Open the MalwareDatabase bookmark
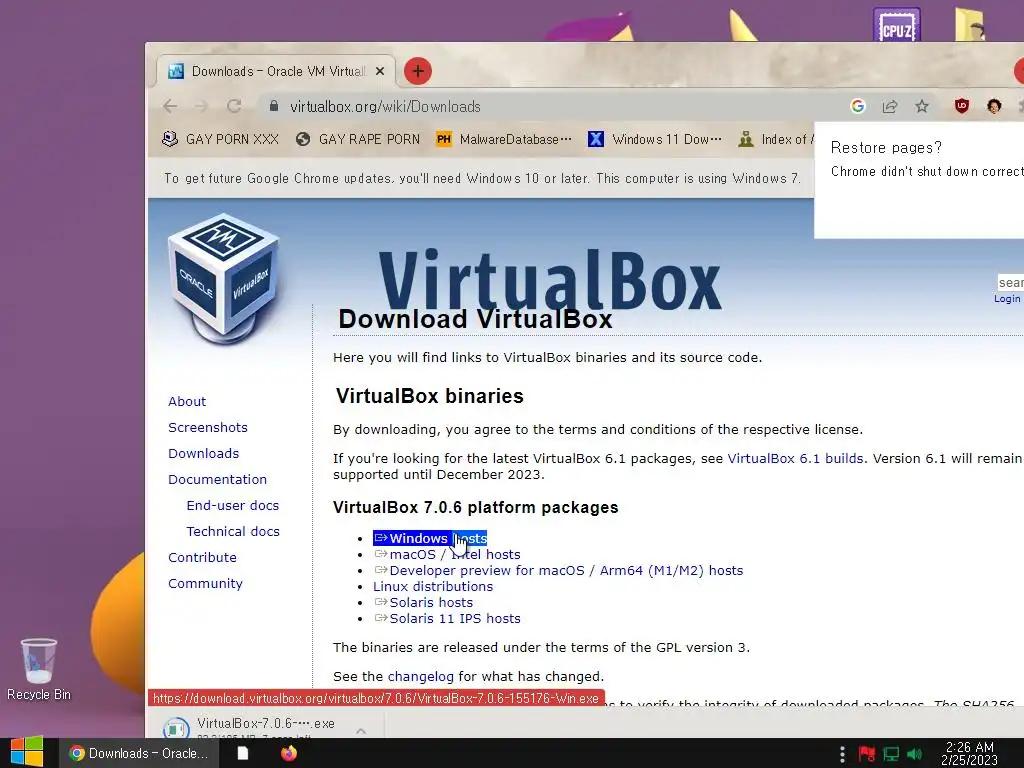This screenshot has width=1024, height=768. tap(504, 139)
